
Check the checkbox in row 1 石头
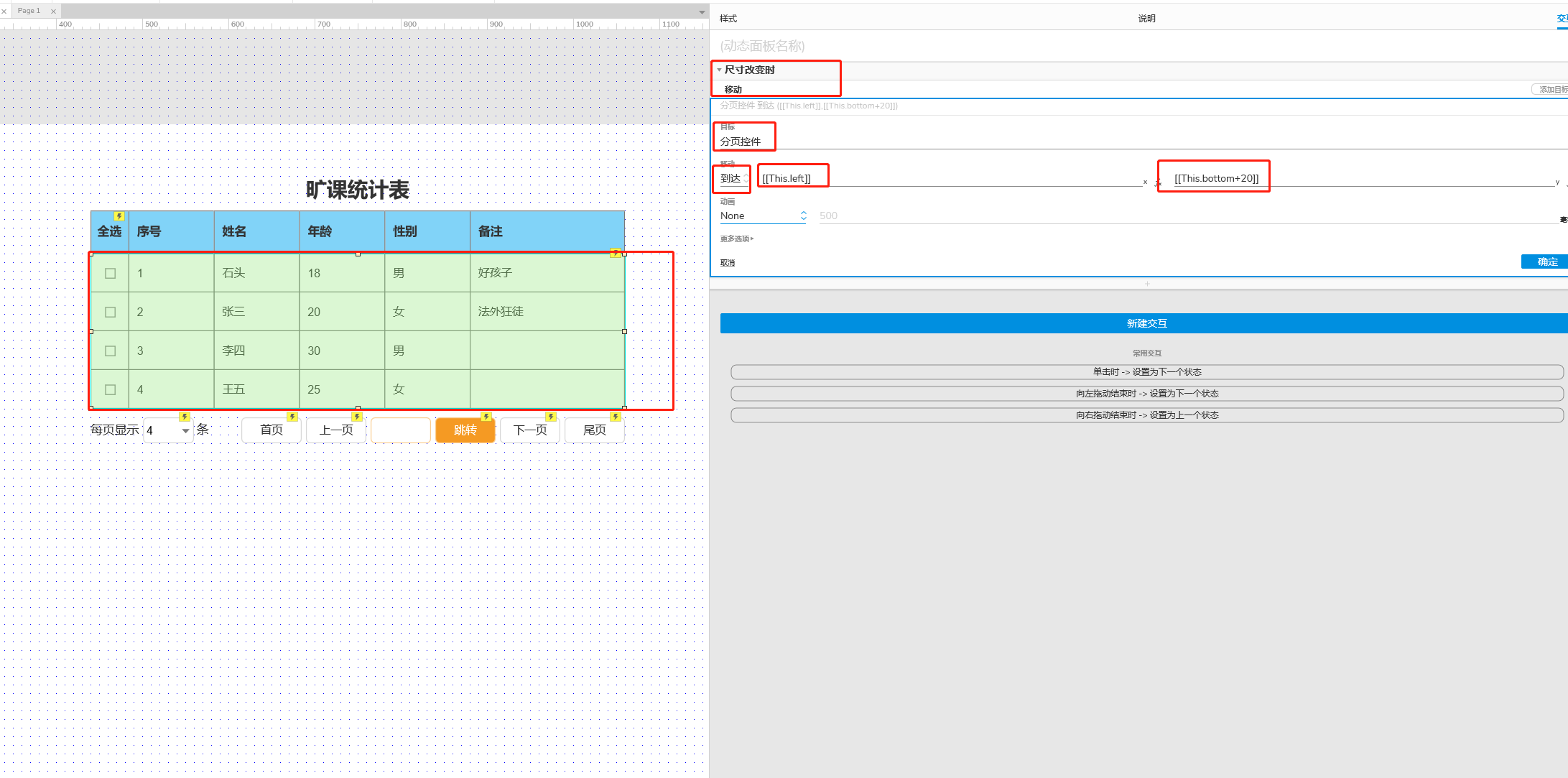(x=110, y=273)
